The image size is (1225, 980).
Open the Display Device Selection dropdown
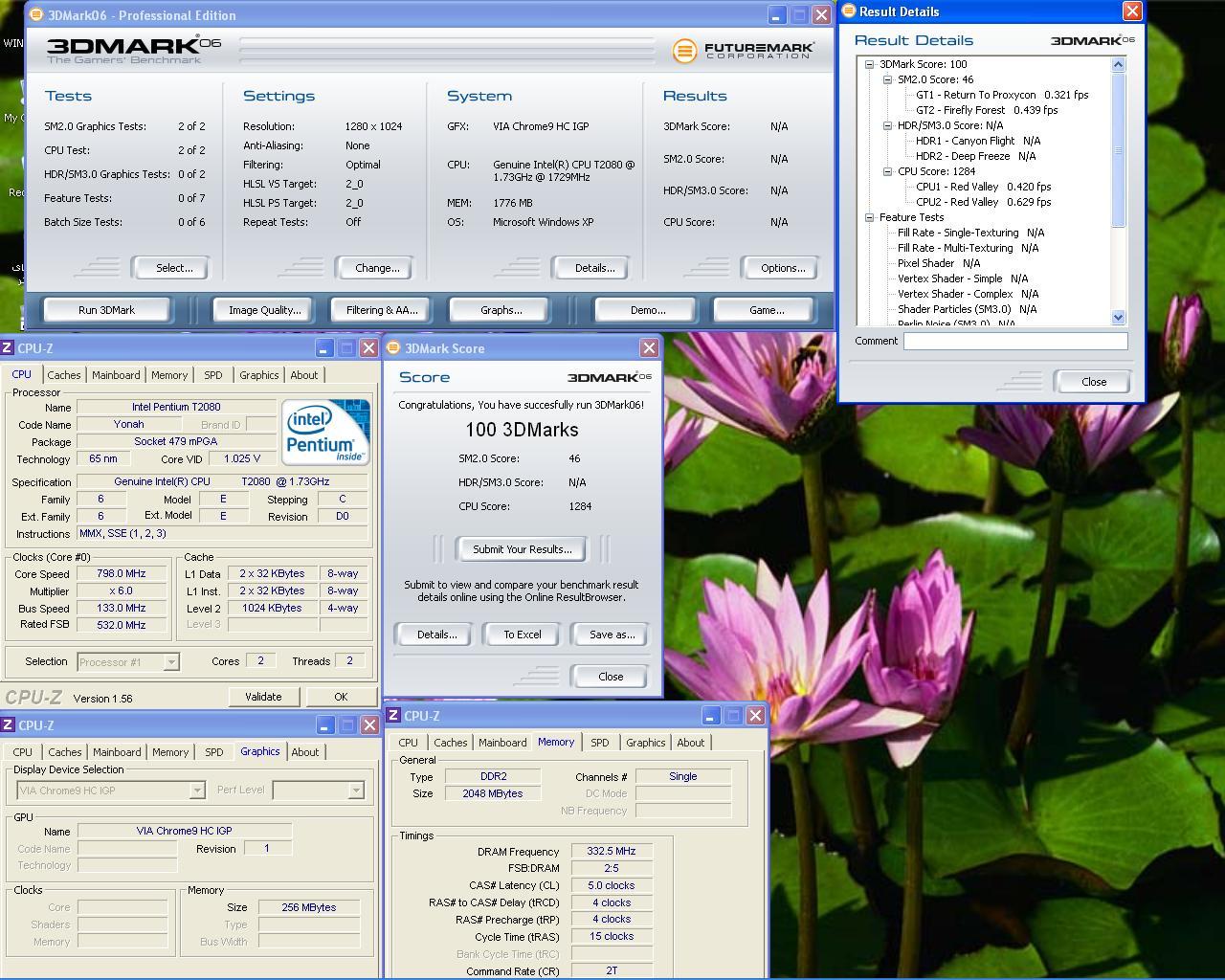click(197, 791)
